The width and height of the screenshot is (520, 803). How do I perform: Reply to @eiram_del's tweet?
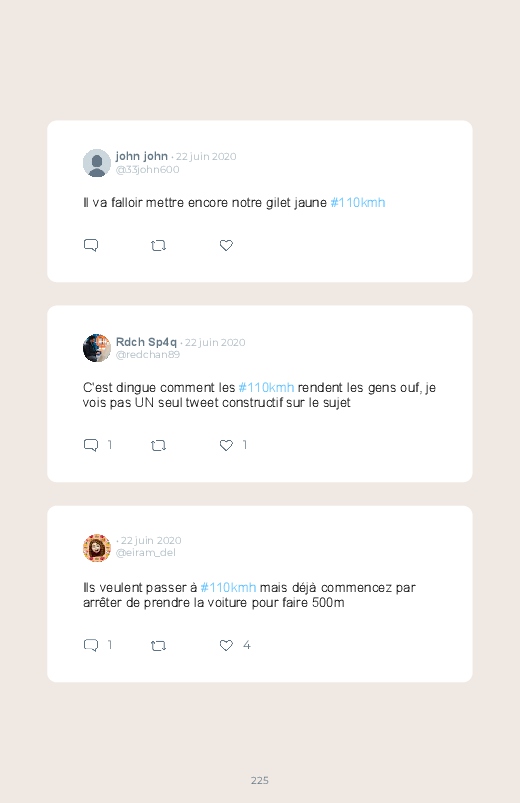pyautogui.click(x=91, y=645)
